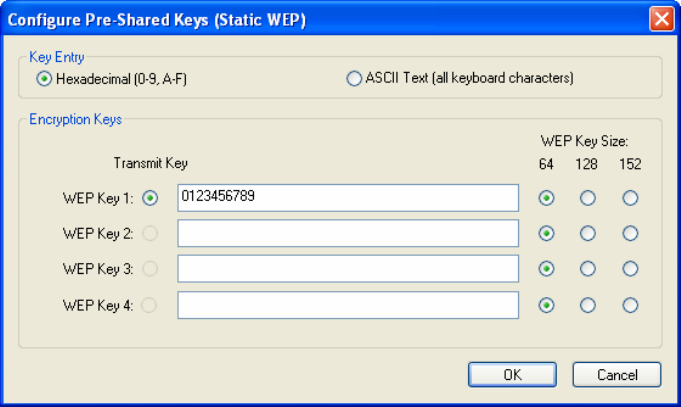Image resolution: width=681 pixels, height=407 pixels.
Task: Select Hexadecimal key entry option
Action: [x=44, y=79]
